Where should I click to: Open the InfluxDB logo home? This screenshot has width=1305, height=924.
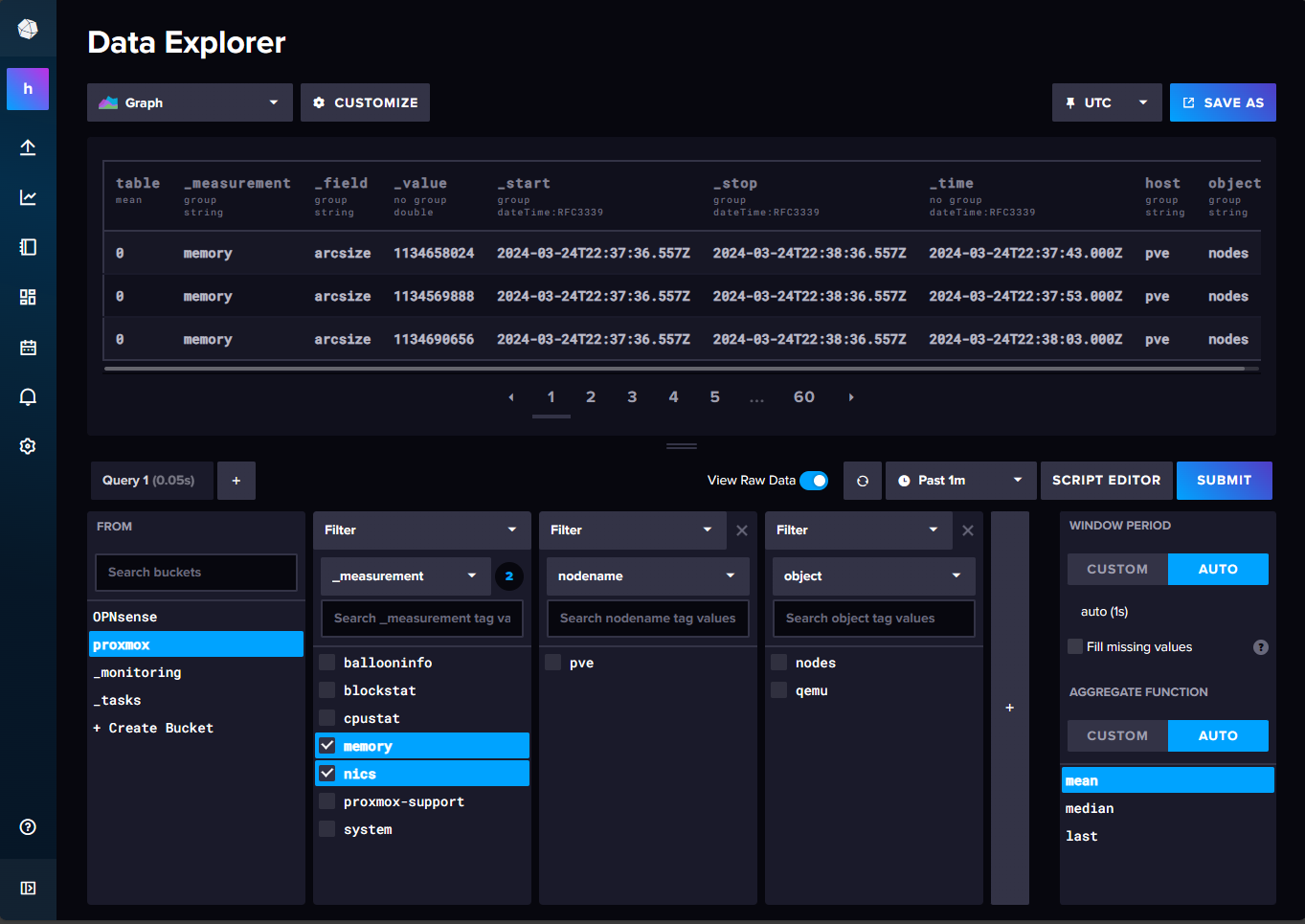point(28,30)
